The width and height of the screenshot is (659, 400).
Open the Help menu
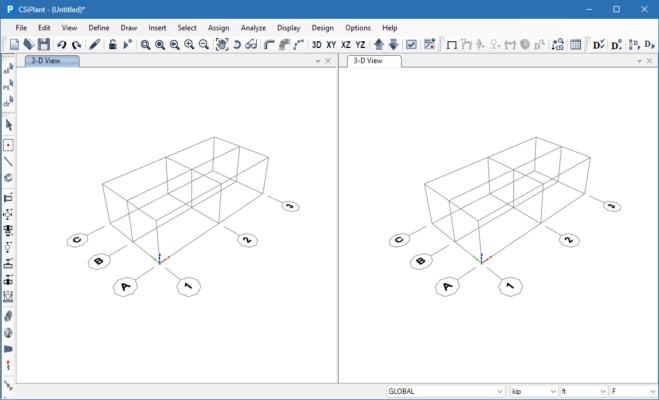pos(390,28)
